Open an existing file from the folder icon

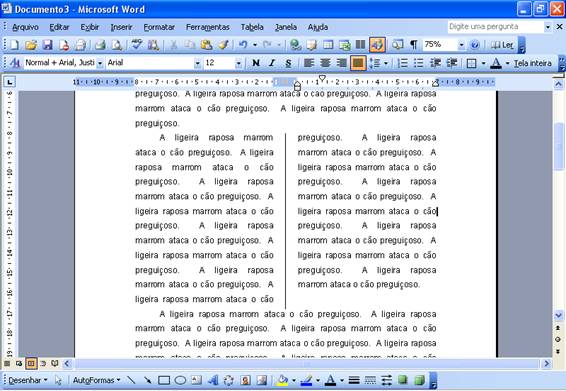(31, 45)
